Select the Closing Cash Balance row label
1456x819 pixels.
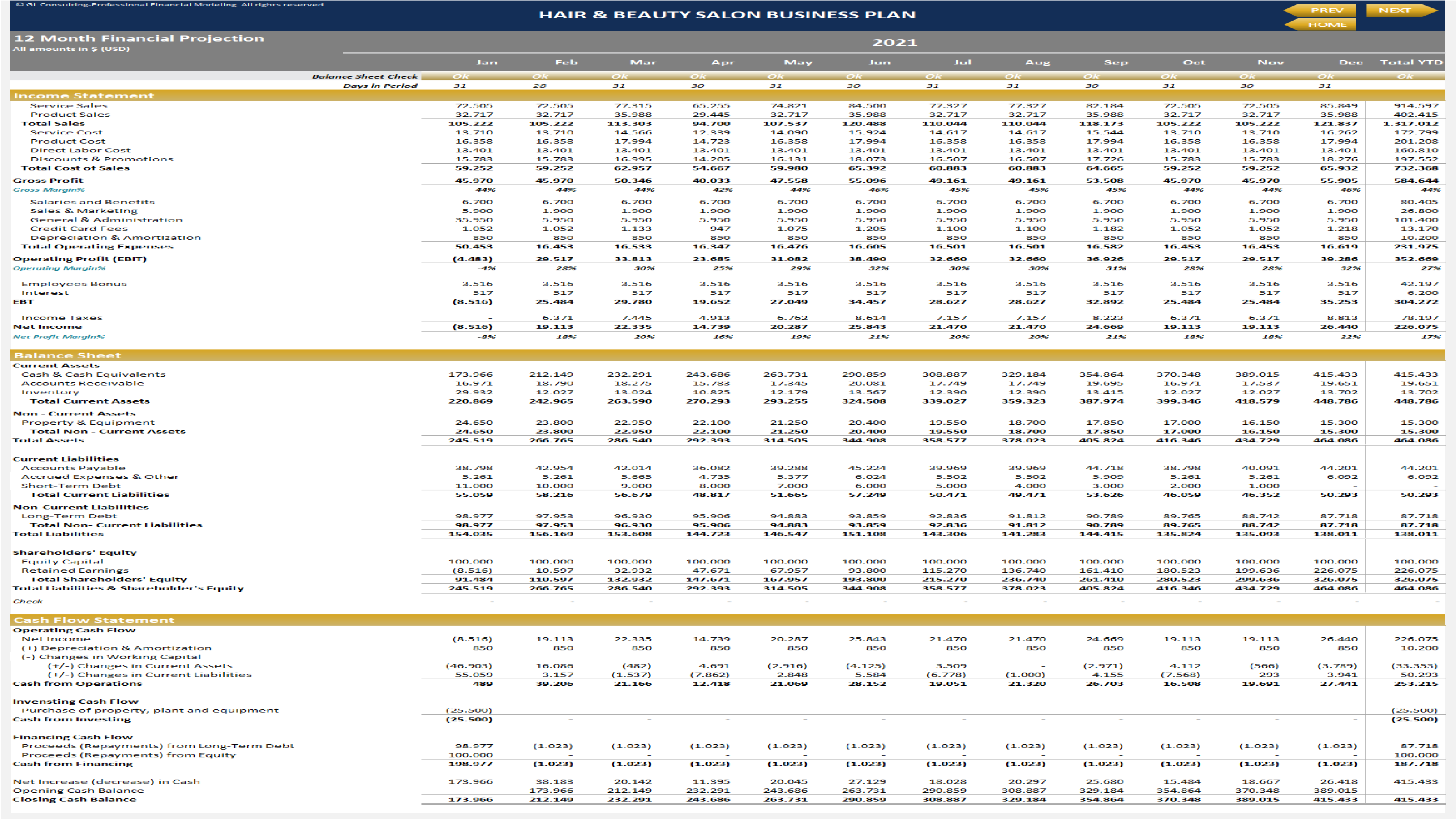click(75, 799)
